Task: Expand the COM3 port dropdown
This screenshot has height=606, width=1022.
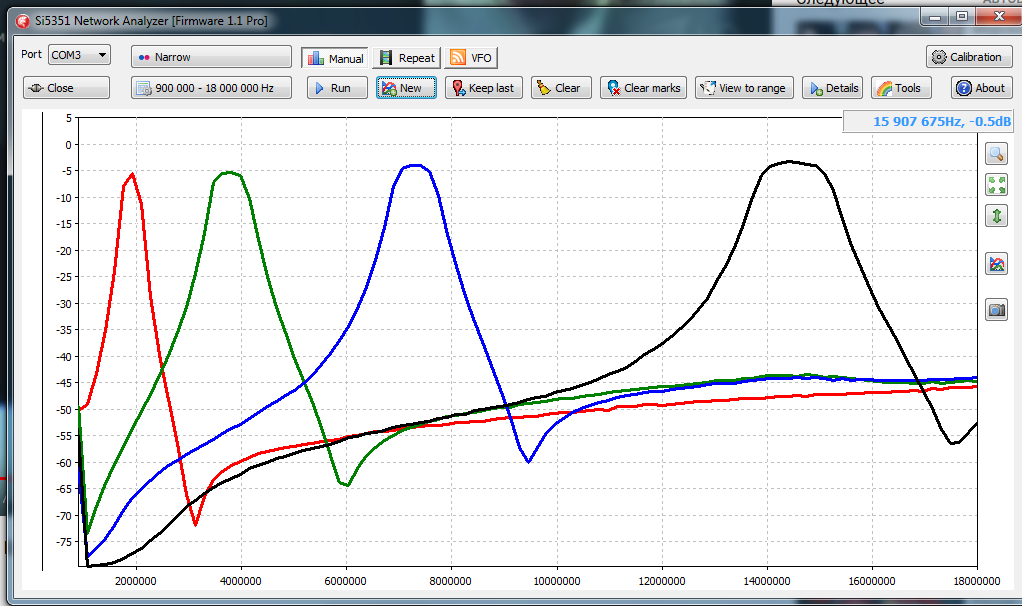Action: pos(79,56)
